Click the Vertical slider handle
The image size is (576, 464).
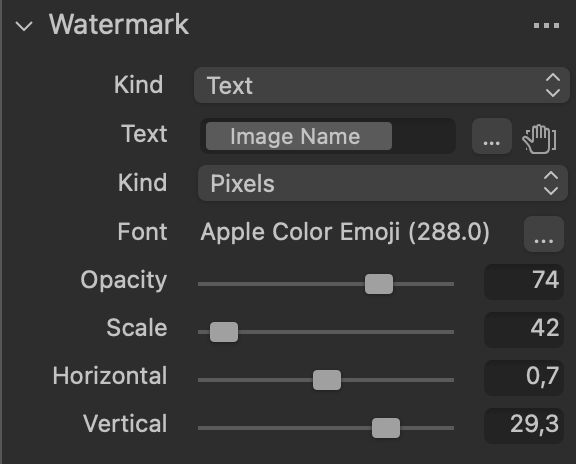[386, 428]
